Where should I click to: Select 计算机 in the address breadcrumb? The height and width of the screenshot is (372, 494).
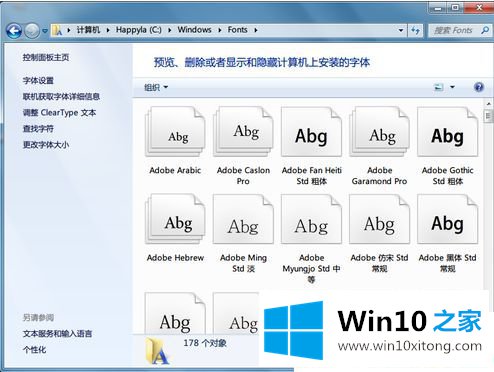pyautogui.click(x=88, y=30)
